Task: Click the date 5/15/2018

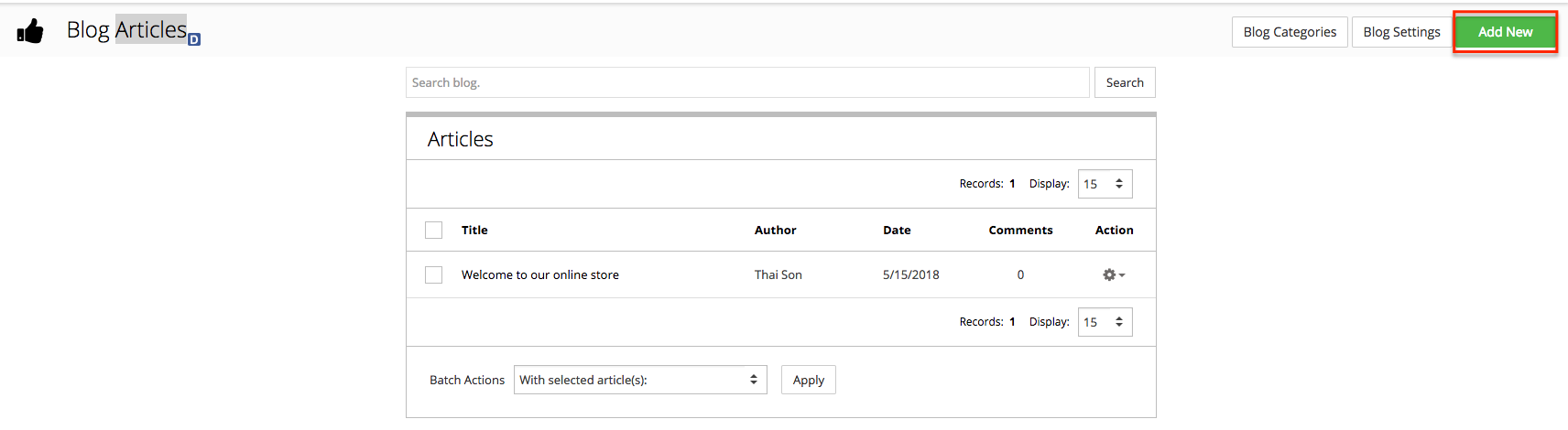Action: (911, 274)
